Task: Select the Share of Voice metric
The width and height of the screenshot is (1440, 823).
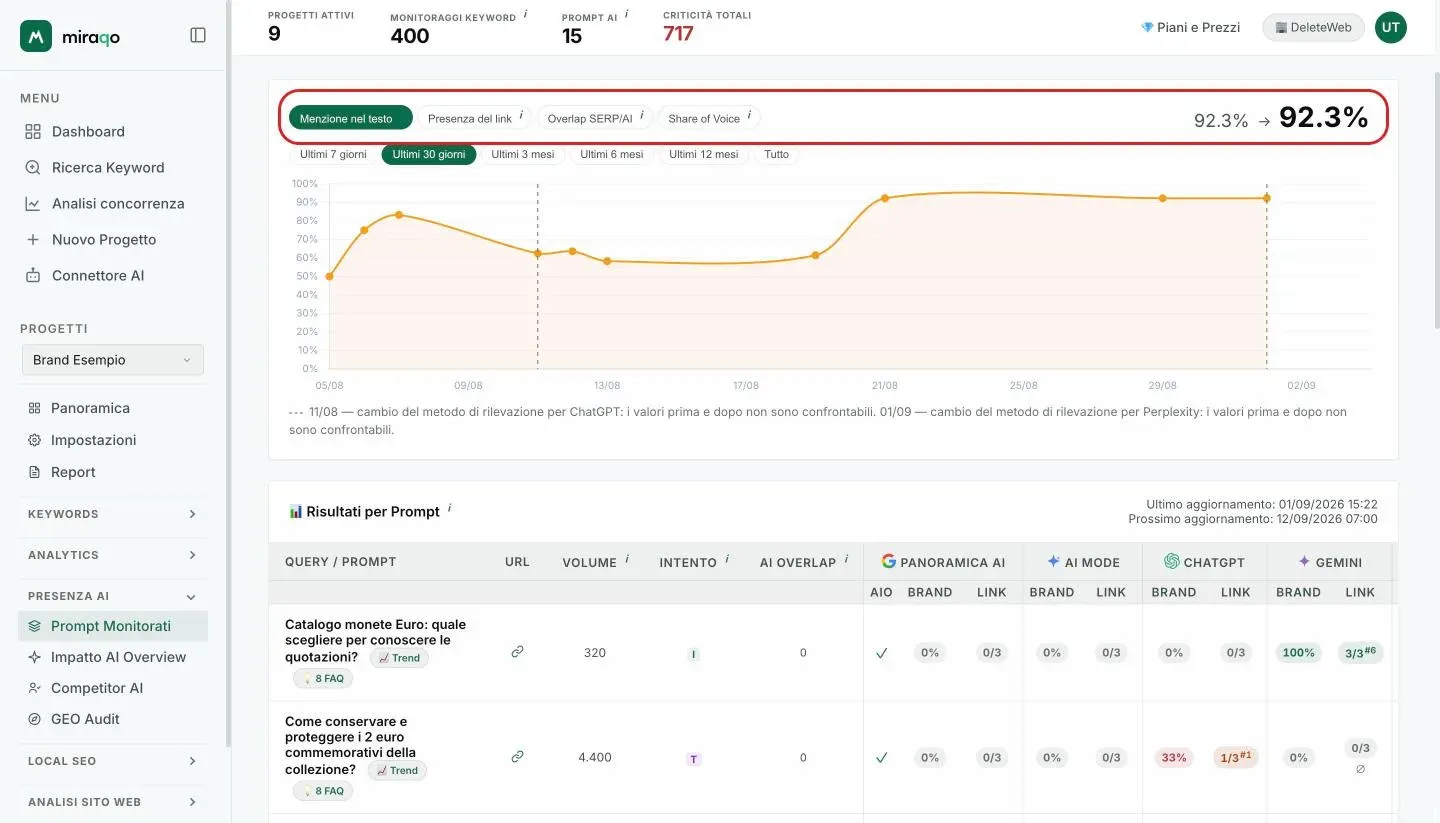Action: [709, 118]
